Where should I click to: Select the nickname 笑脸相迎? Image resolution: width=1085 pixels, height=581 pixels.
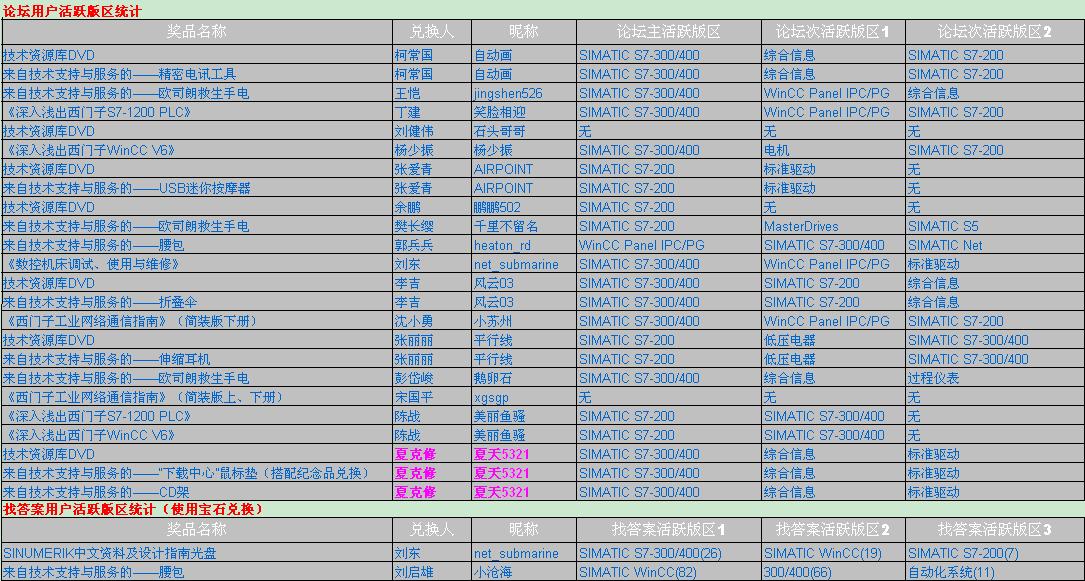[500, 112]
